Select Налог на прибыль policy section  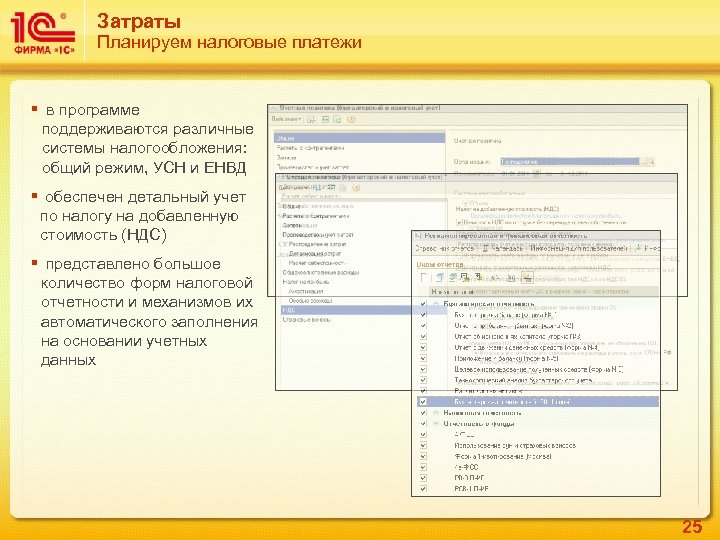click(x=306, y=282)
